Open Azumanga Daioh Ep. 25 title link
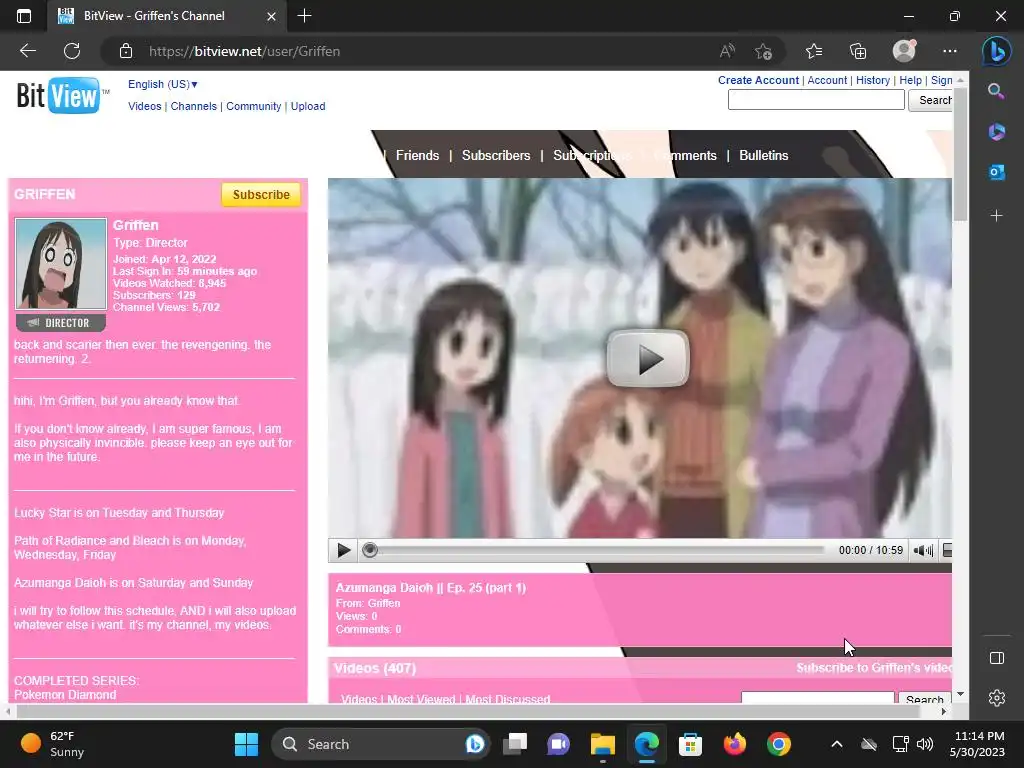 [430, 588]
